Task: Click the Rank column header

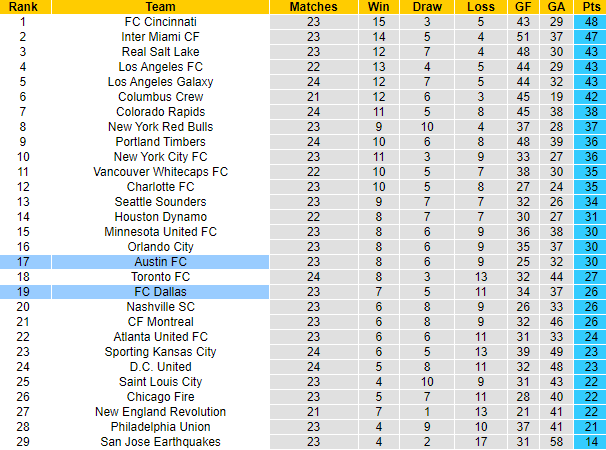Action: (x=25, y=7)
